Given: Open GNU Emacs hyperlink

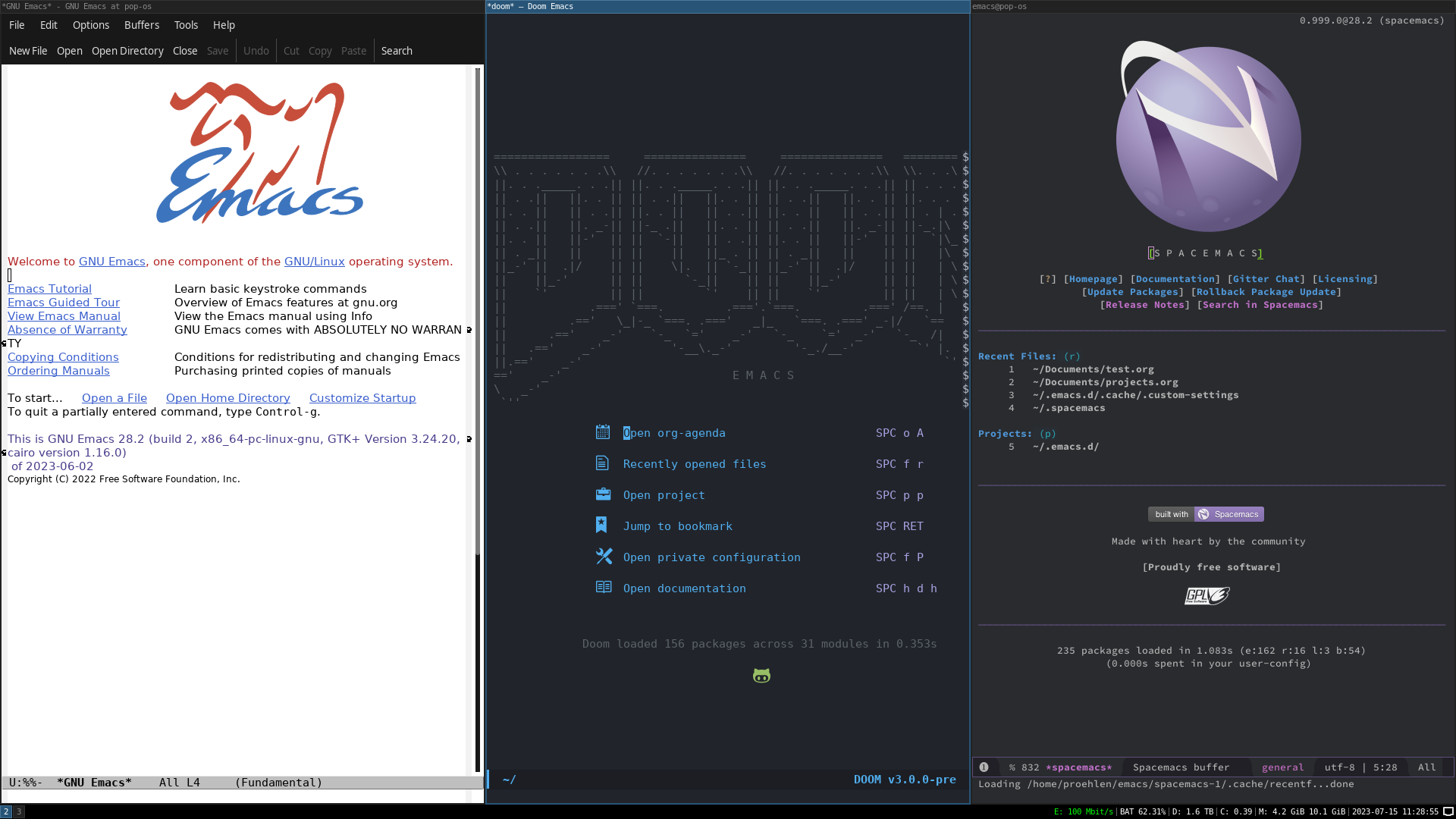Looking at the screenshot, I should (111, 261).
